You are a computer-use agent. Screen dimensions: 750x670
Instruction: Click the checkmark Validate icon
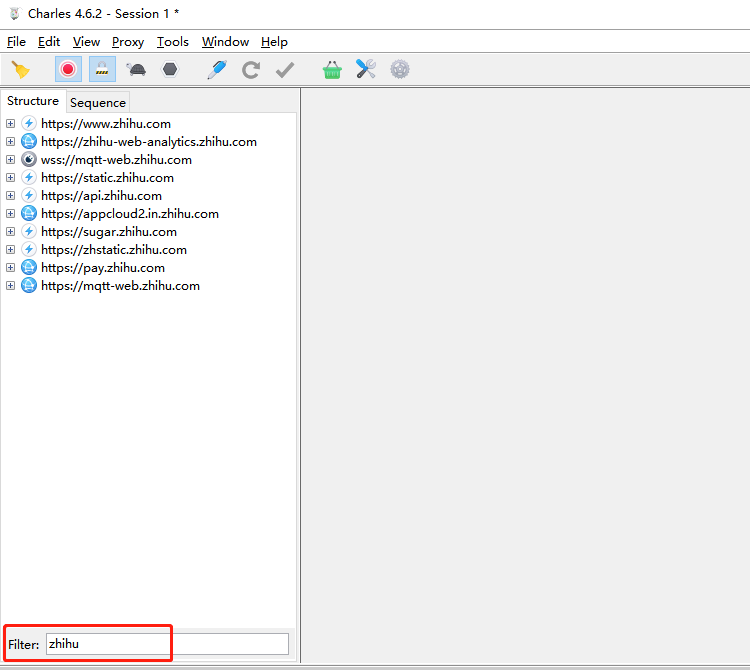285,69
